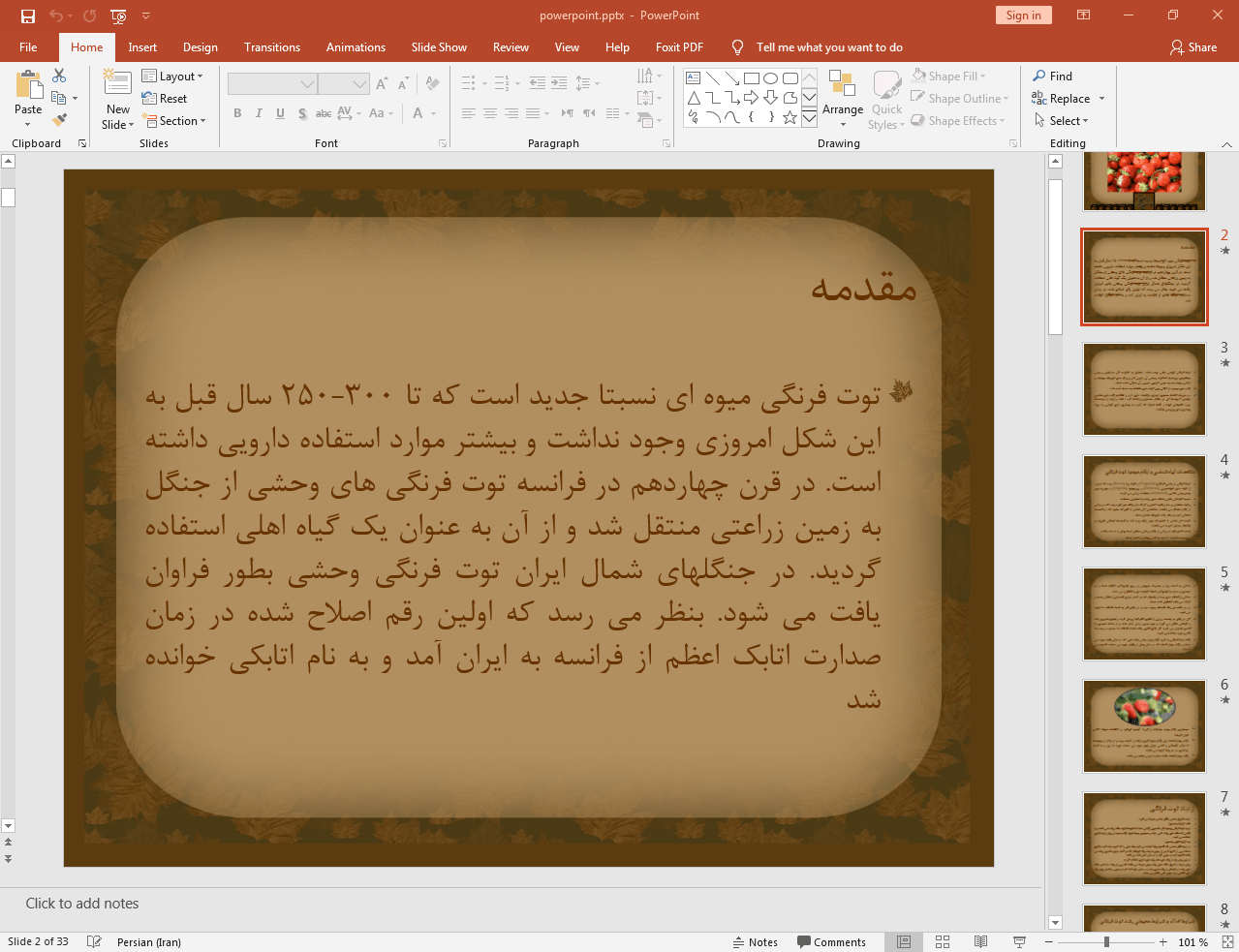The height and width of the screenshot is (952, 1239).
Task: Open the Replace dropdown arrow
Action: click(x=1101, y=99)
